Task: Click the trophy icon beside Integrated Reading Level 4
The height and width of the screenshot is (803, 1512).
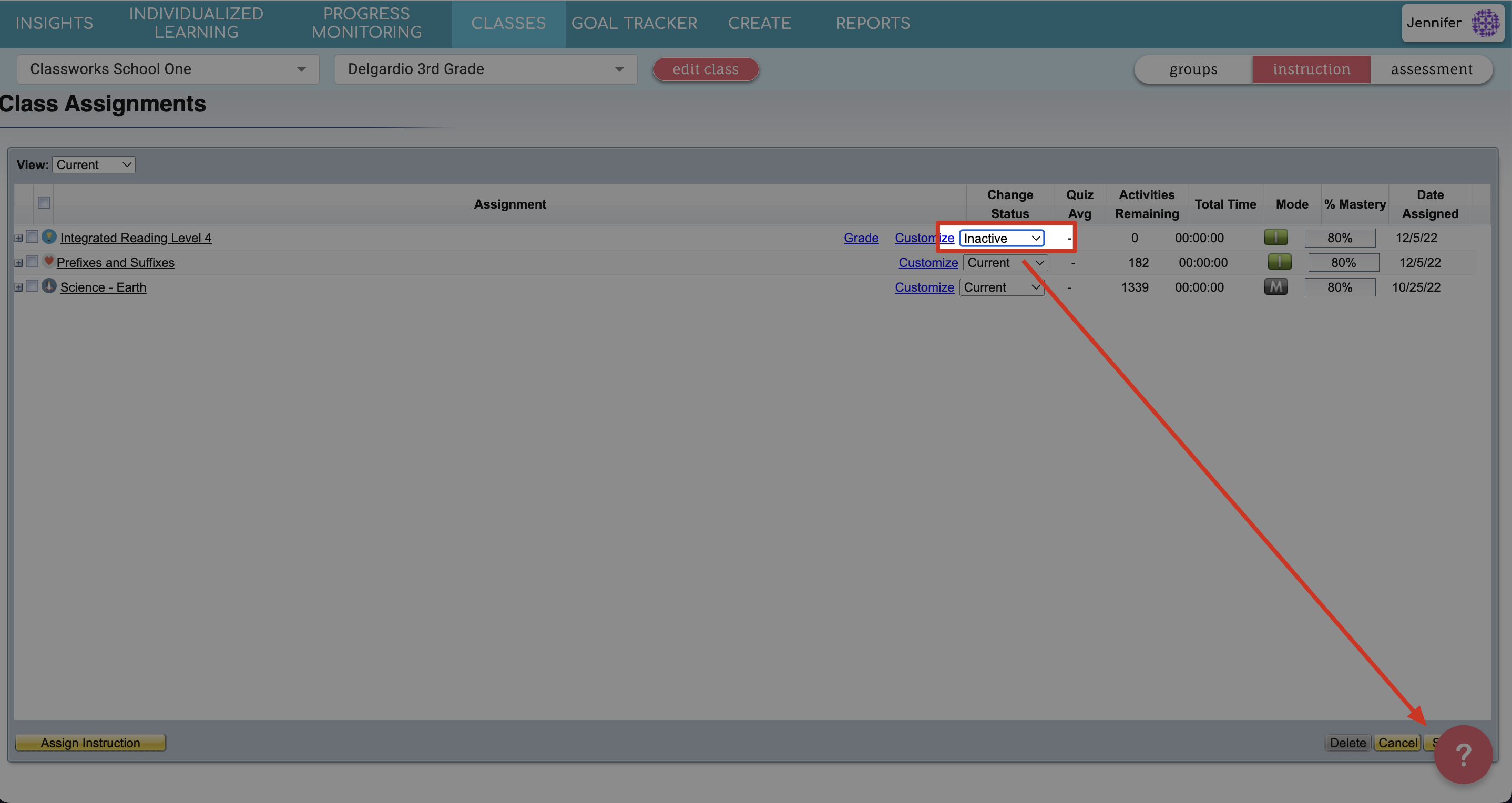Action: pyautogui.click(x=49, y=236)
